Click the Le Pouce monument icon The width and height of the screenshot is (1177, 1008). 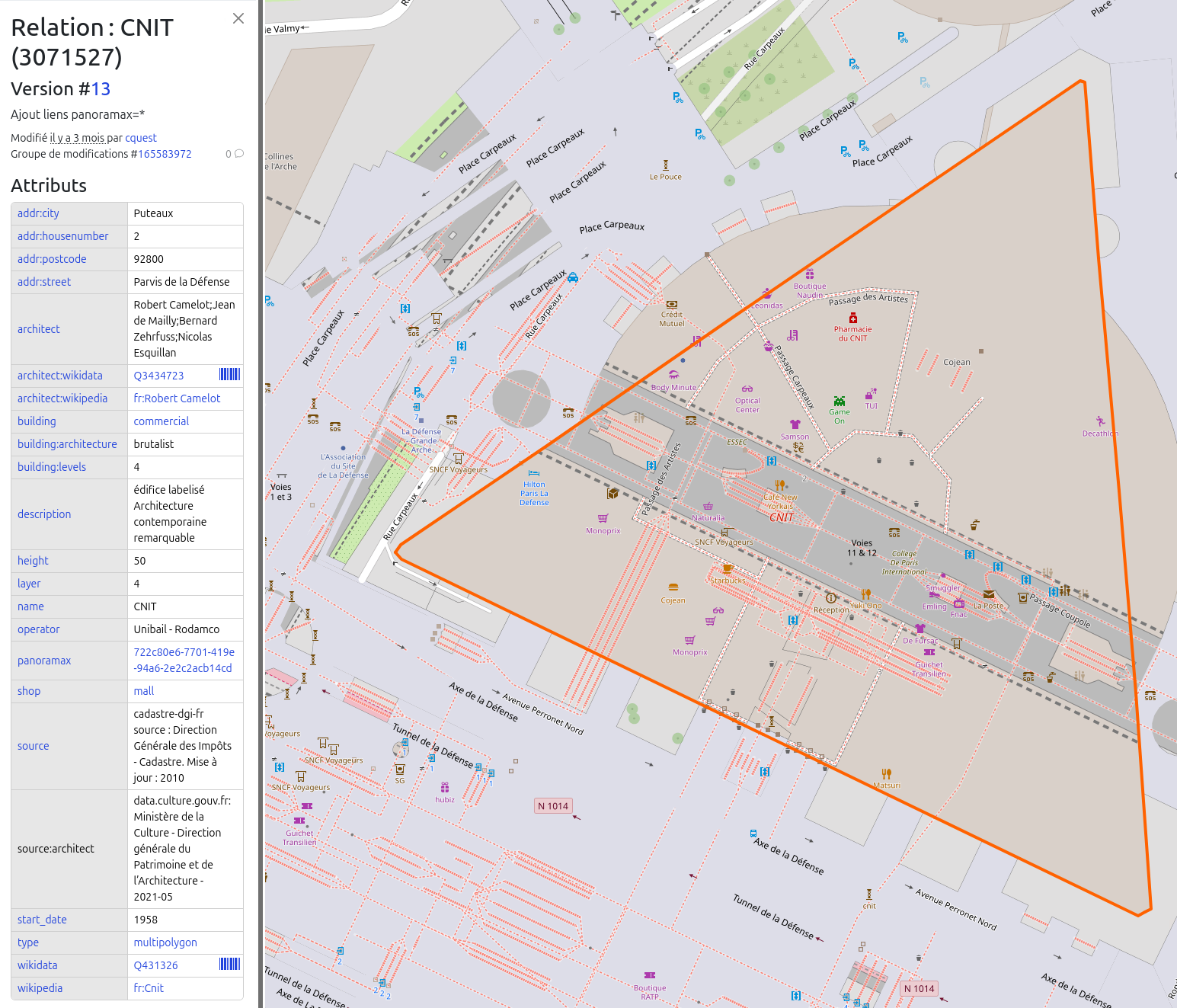pyautogui.click(x=665, y=165)
